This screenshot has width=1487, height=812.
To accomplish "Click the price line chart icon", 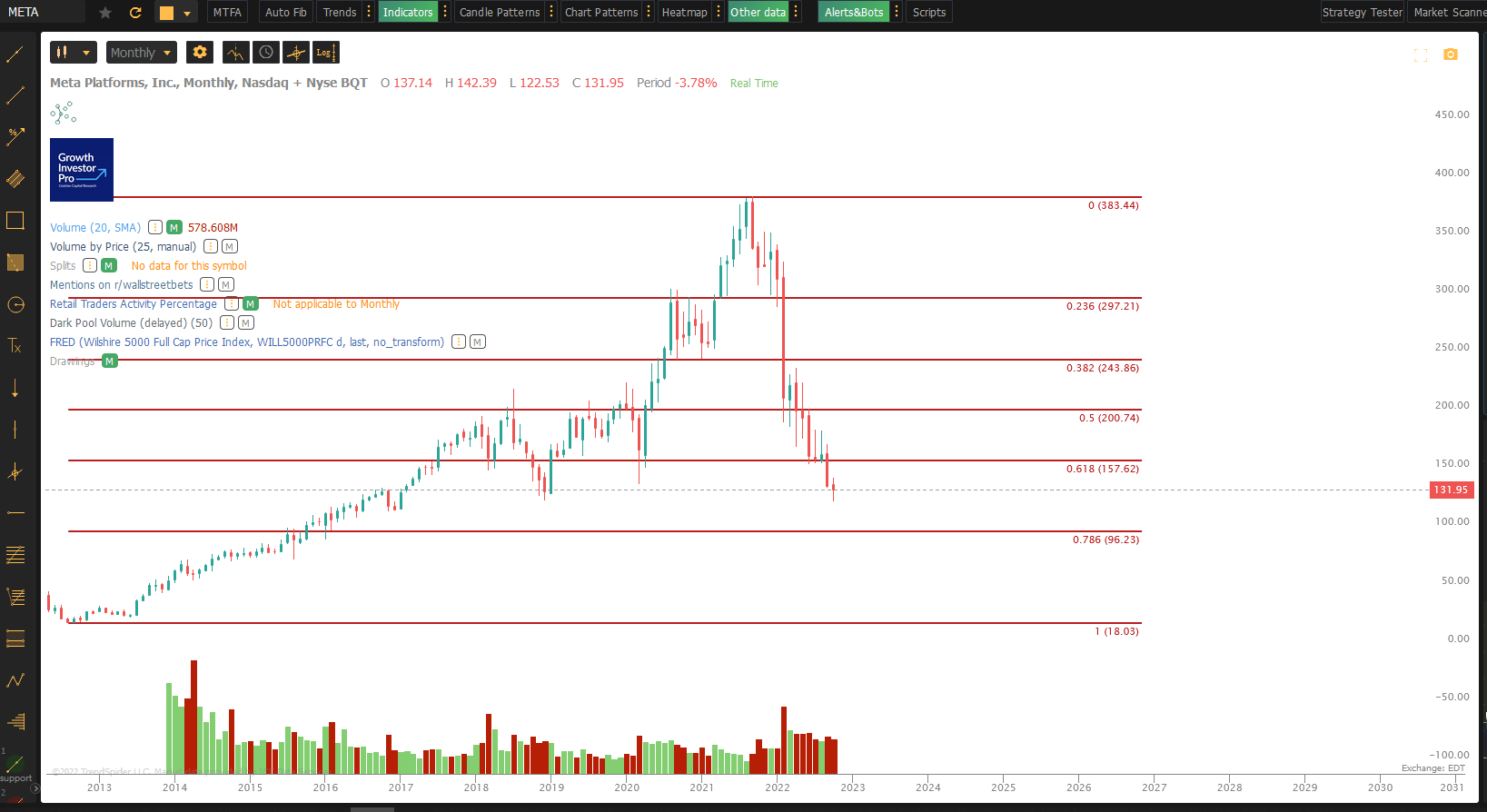I will [x=235, y=53].
